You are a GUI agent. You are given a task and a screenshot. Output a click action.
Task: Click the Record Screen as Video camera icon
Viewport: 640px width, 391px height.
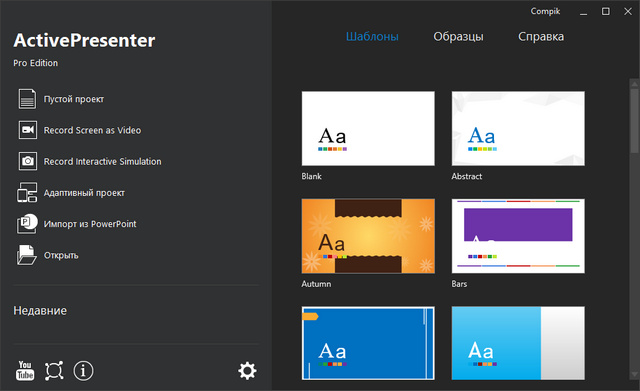27,130
